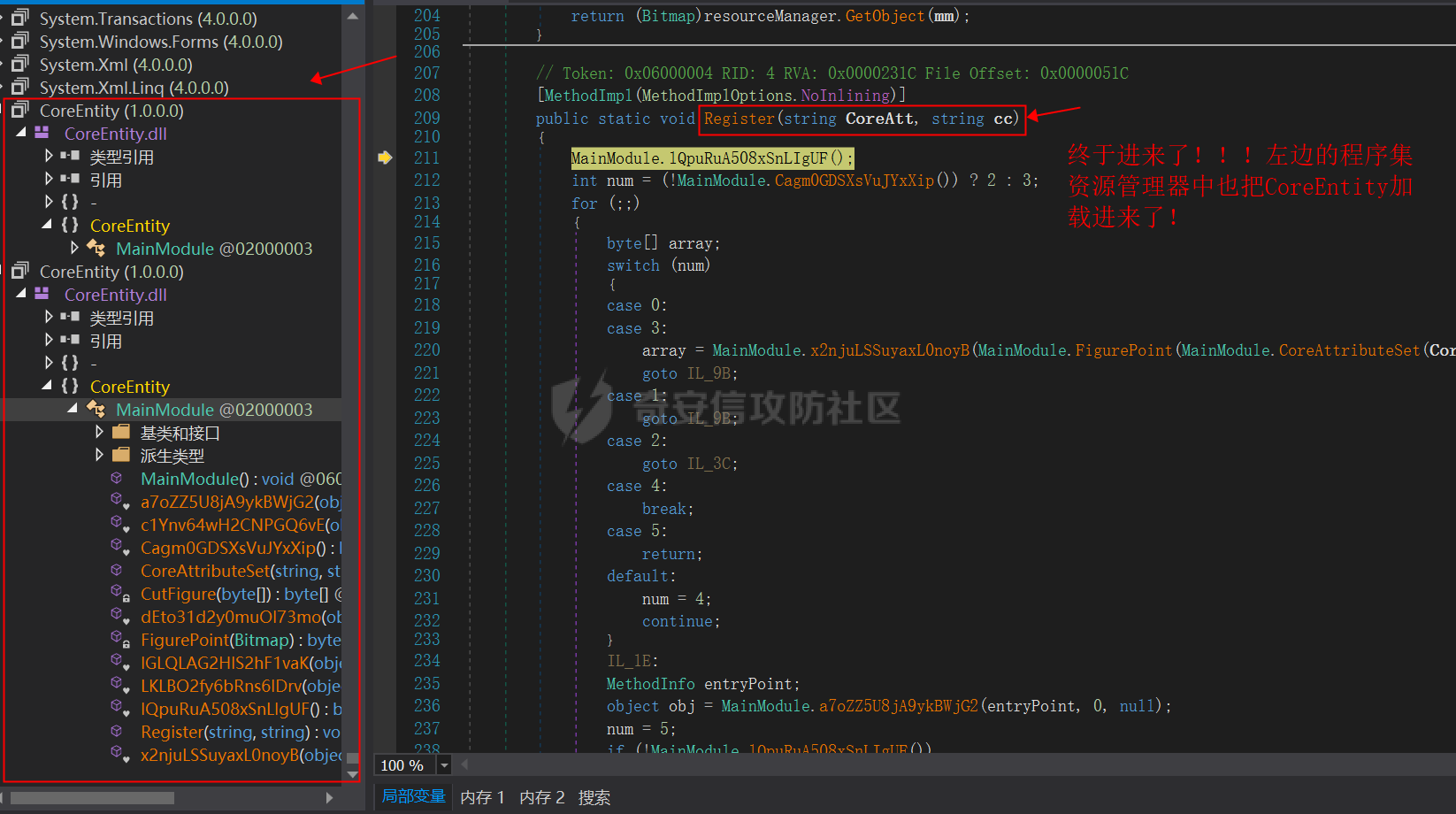
Task: Click the tree panel scroll-down arrow
Action: [352, 774]
